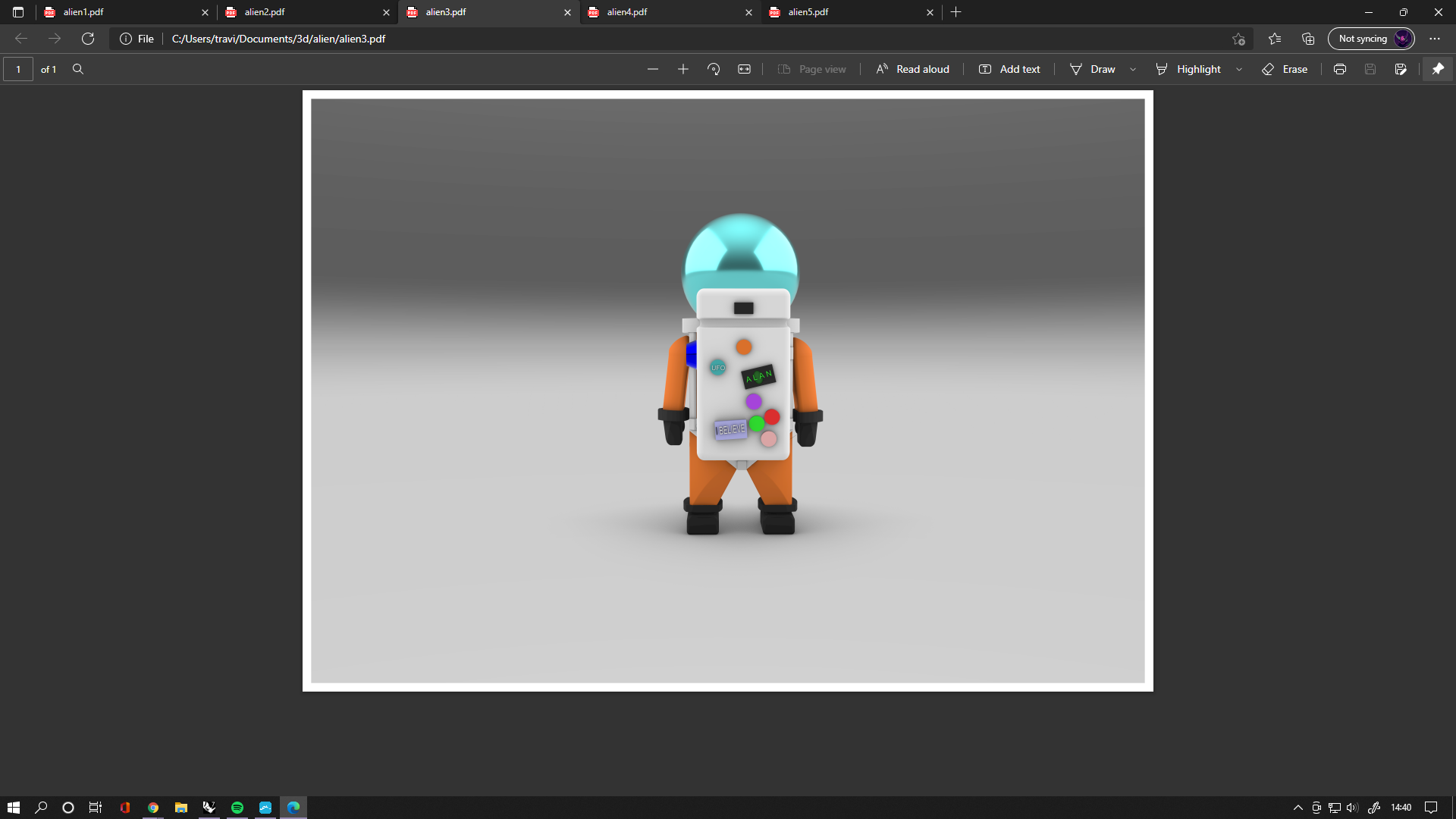1456x819 pixels.
Task: Click the Print icon in PDF toolbar
Action: tap(1340, 69)
